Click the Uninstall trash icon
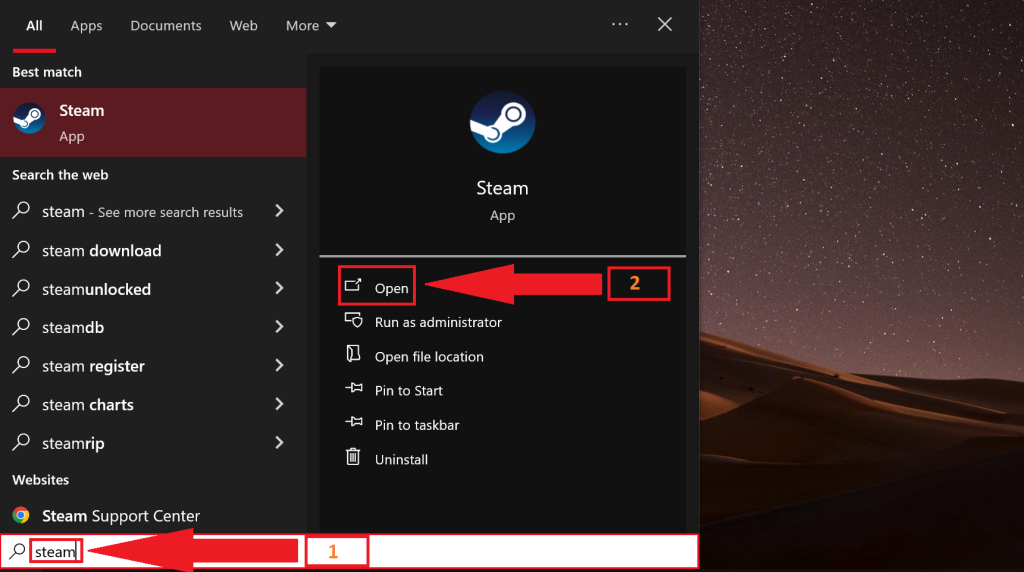 point(353,456)
